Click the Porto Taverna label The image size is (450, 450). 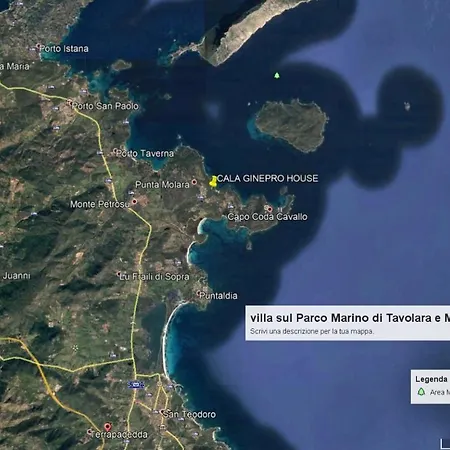point(146,154)
